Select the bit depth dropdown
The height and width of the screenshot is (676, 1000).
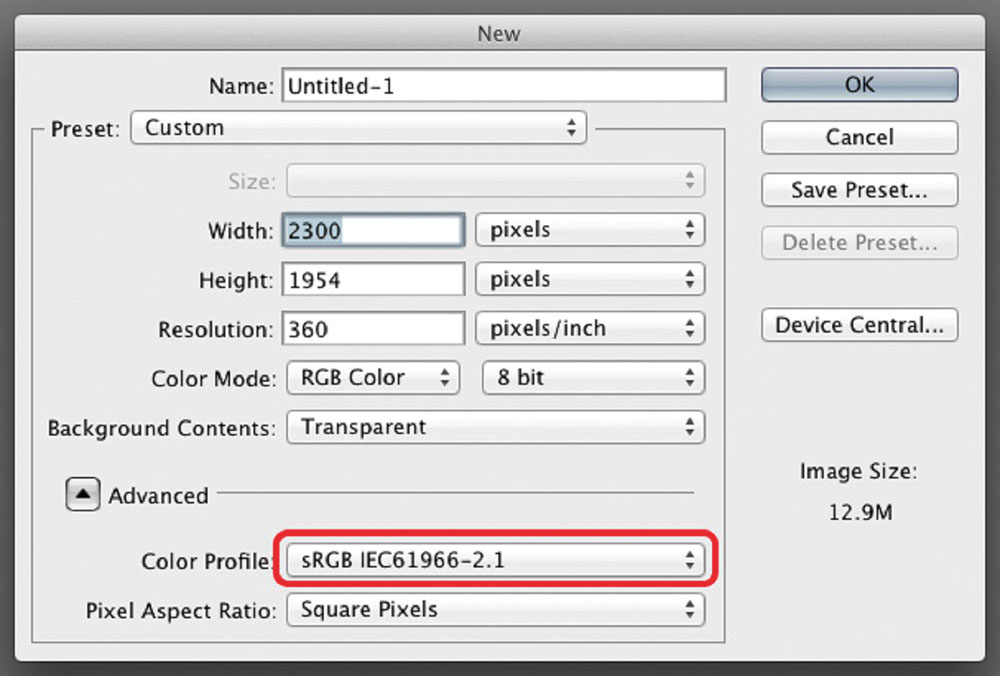click(593, 378)
